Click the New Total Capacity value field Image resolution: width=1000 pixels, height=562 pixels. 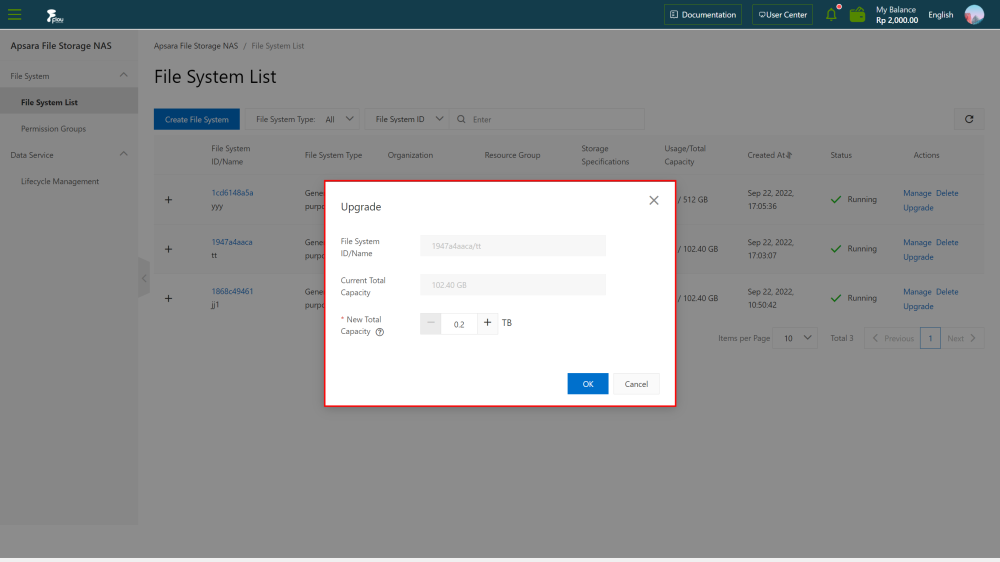pyautogui.click(x=459, y=324)
